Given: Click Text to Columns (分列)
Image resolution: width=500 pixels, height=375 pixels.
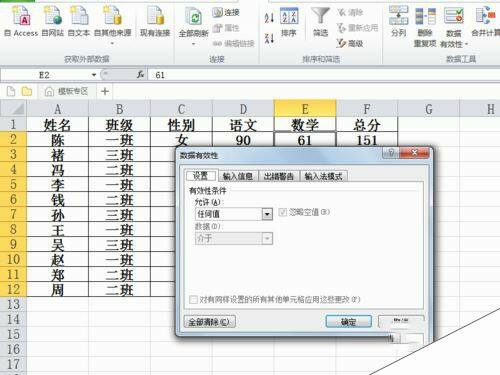Looking at the screenshot, I should pos(398,22).
